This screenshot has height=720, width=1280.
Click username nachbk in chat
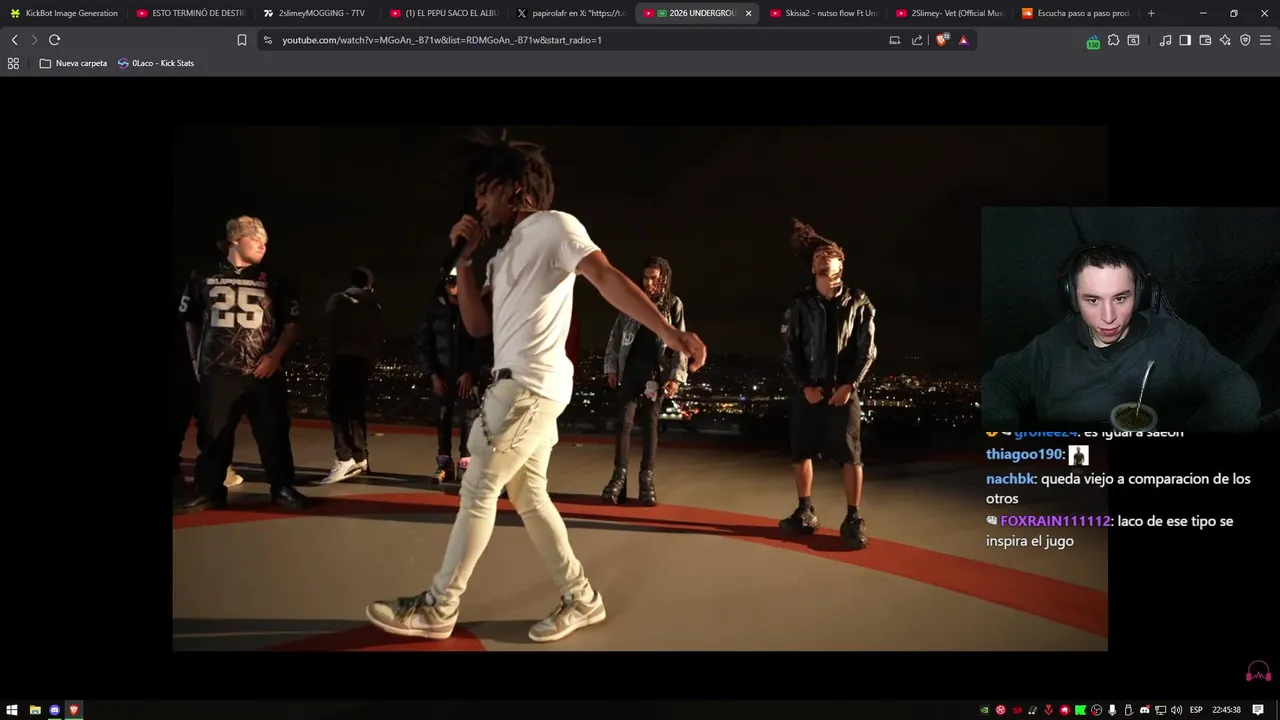[1010, 479]
